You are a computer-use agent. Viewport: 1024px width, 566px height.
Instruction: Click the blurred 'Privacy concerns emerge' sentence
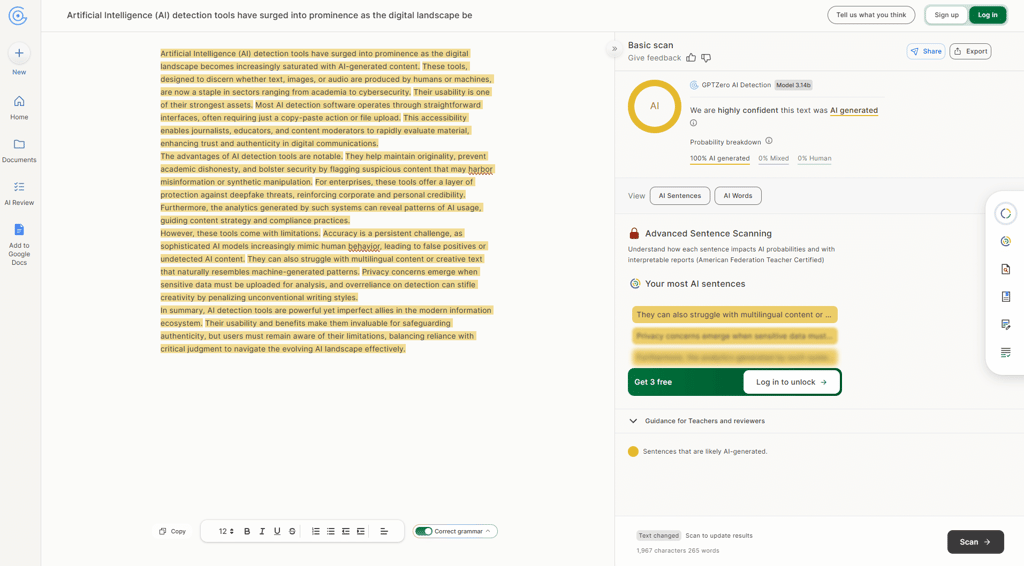point(735,336)
